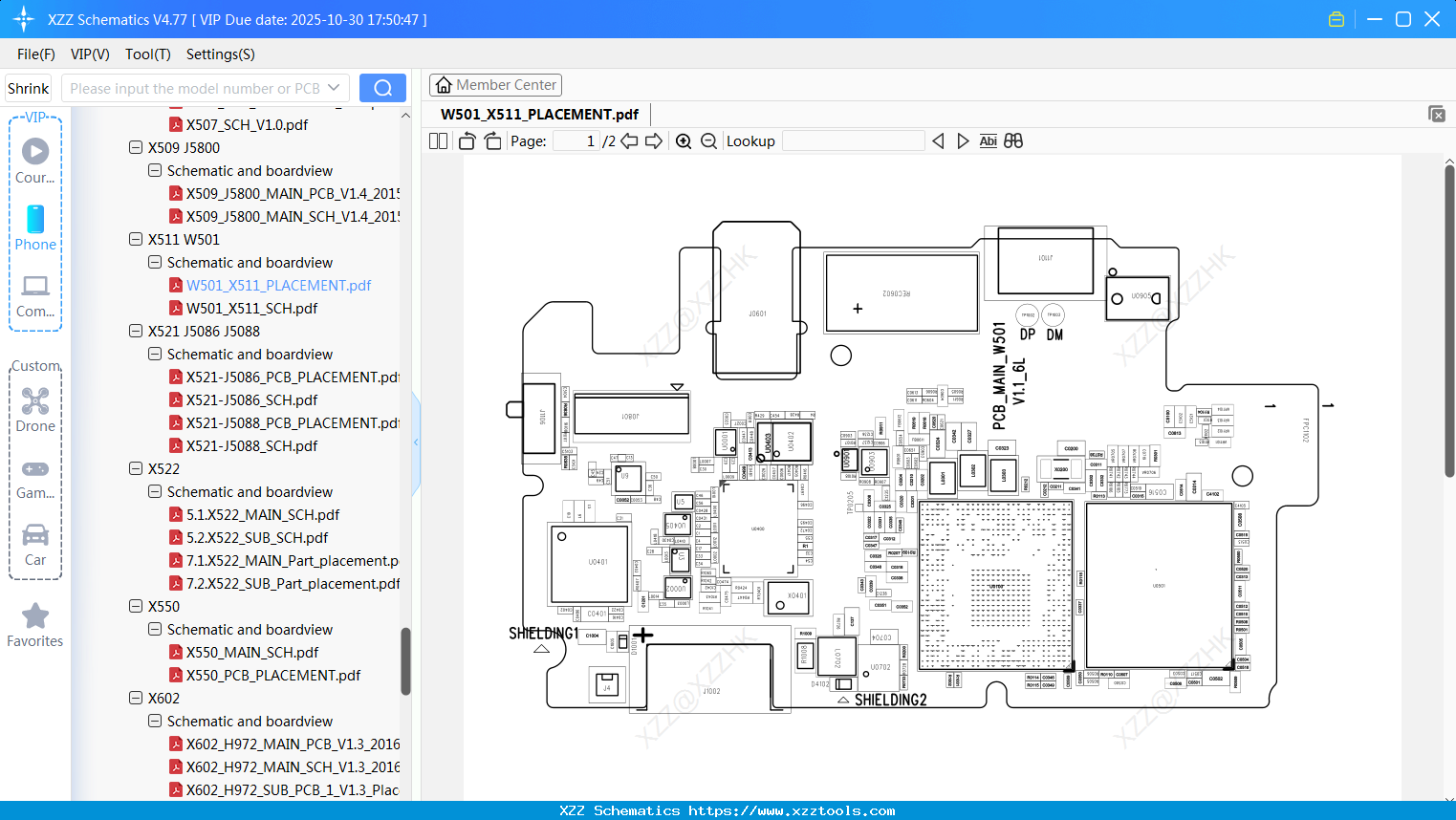Run model search with magnifier button

pyautogui.click(x=382, y=88)
